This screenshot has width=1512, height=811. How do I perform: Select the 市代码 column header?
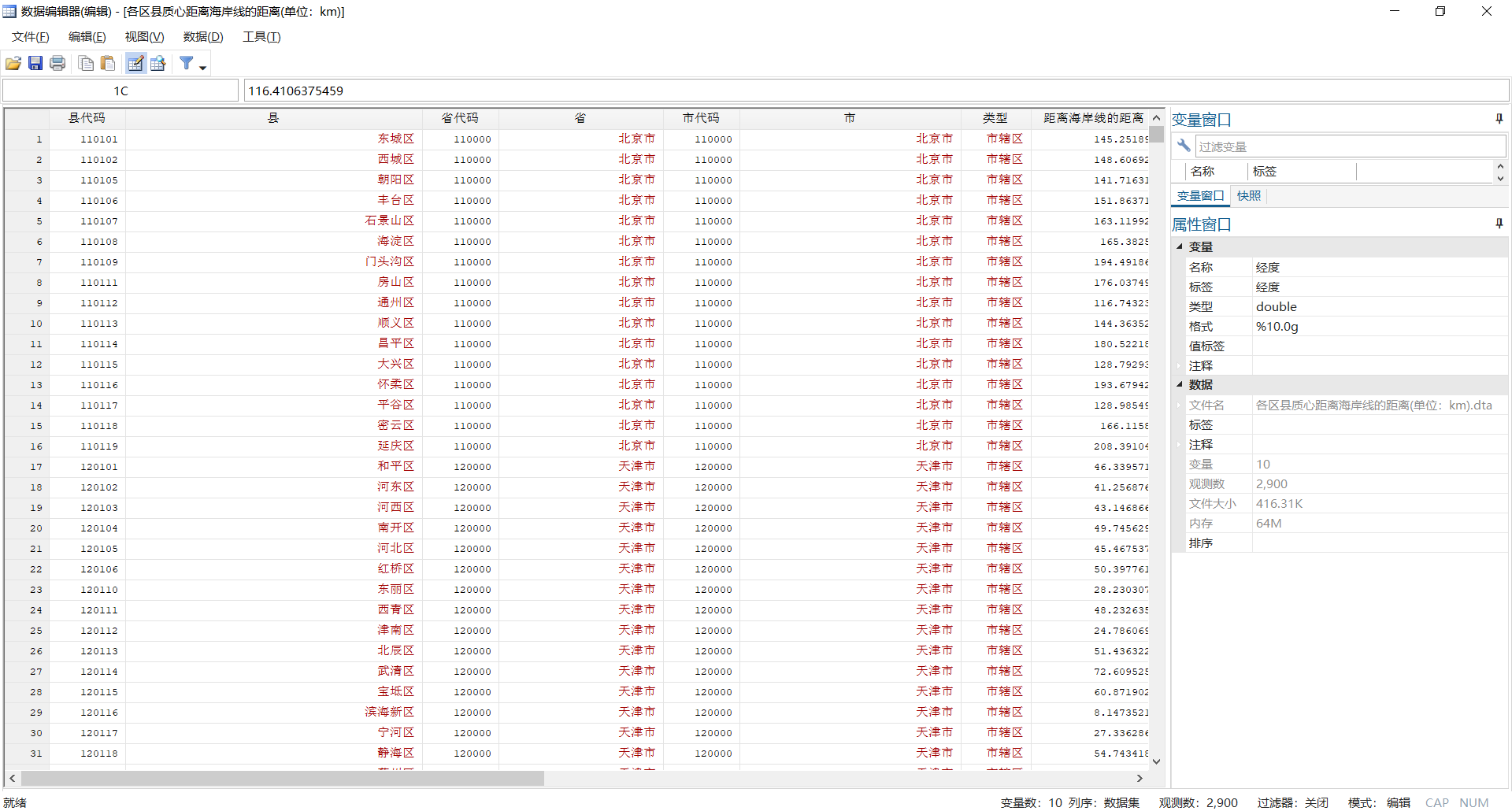(x=701, y=118)
